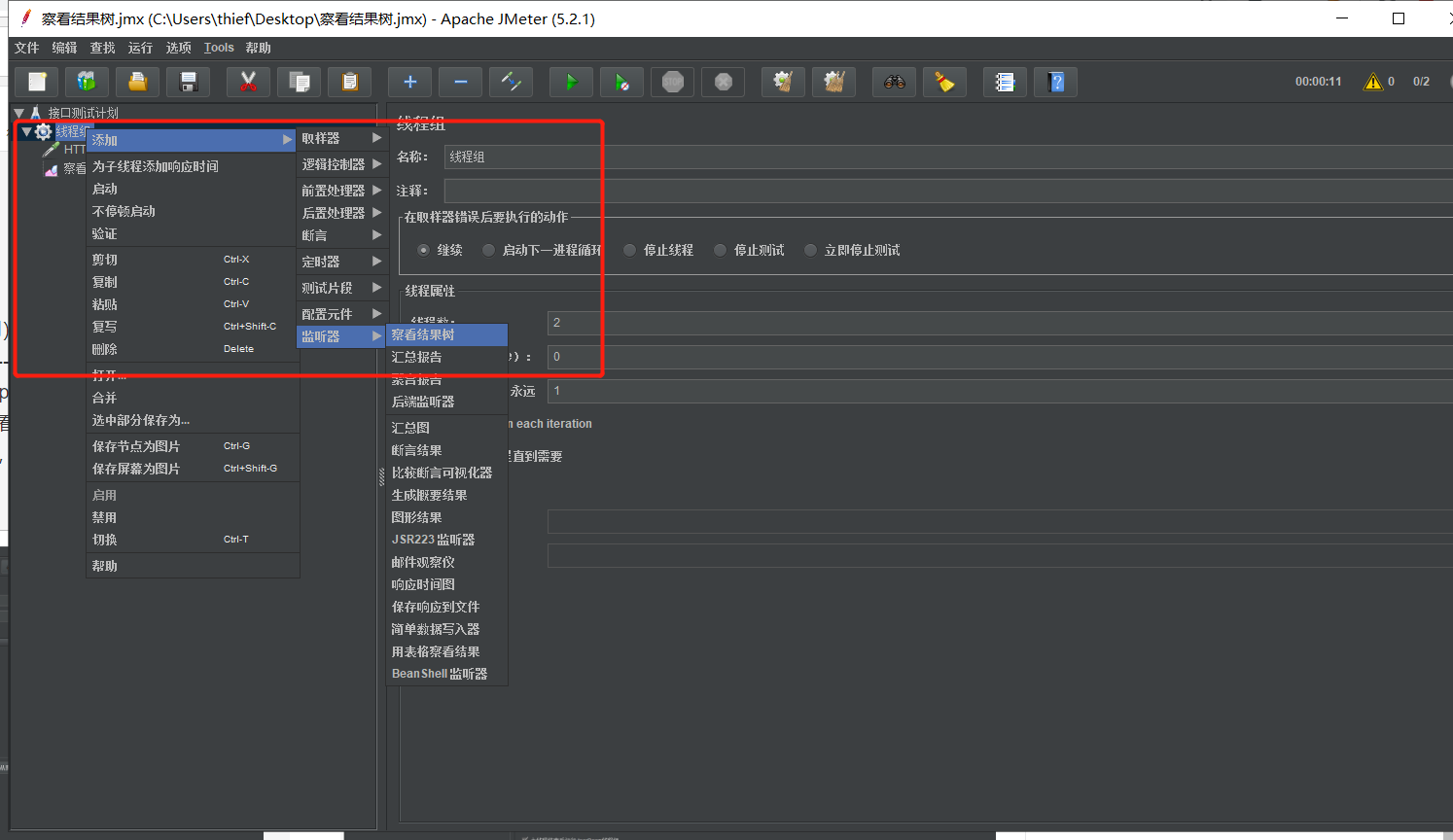This screenshot has width=1453, height=840.
Task: Collapse the 接口测试计划 tree node
Action: (18, 113)
